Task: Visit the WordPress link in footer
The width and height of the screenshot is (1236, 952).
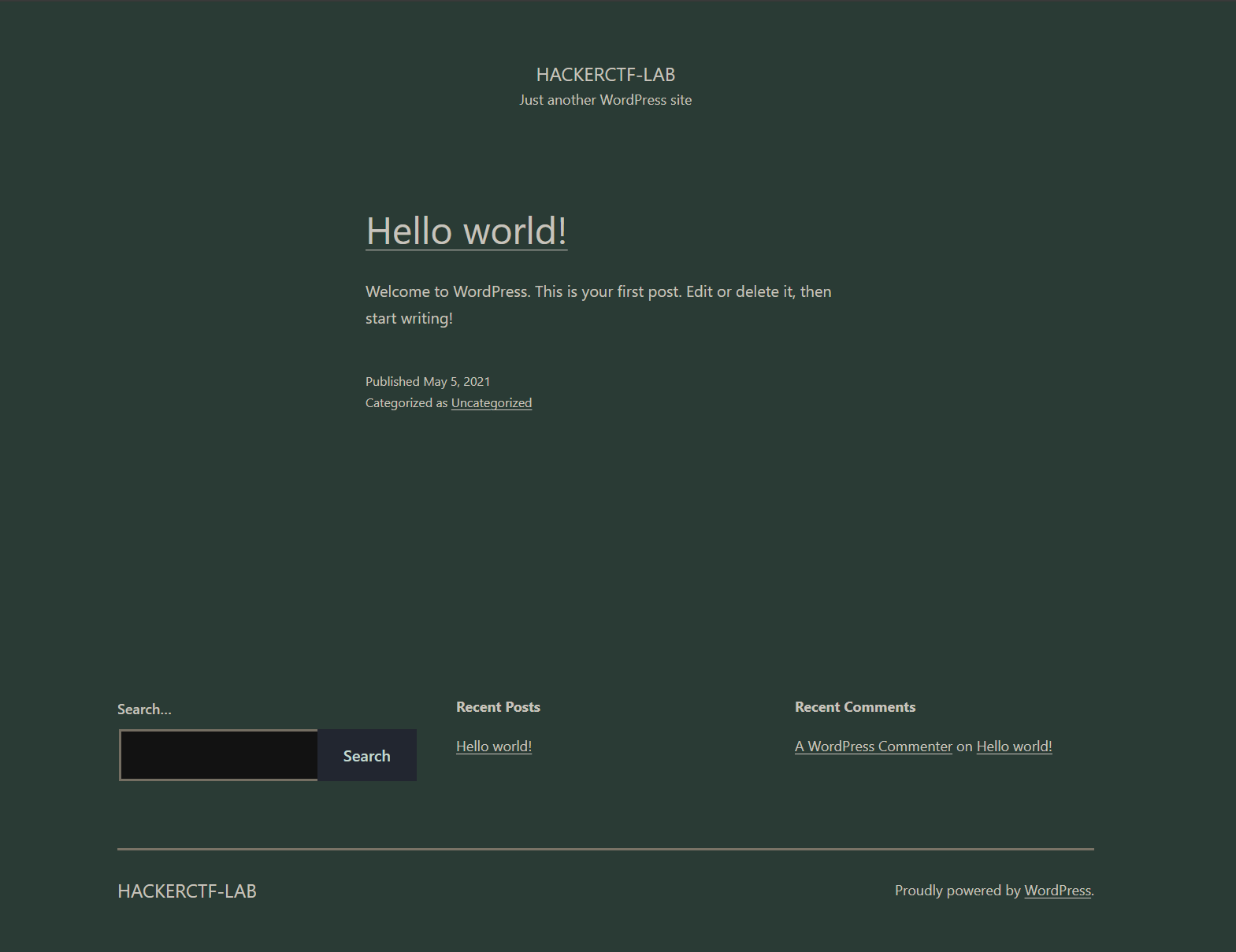Action: pos(1057,891)
